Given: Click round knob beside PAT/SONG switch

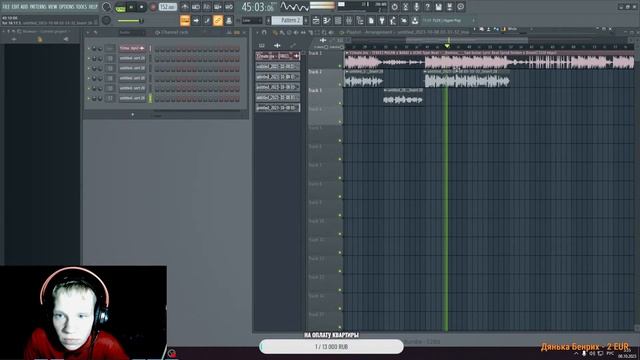Looking at the screenshot, I should point(107,7).
